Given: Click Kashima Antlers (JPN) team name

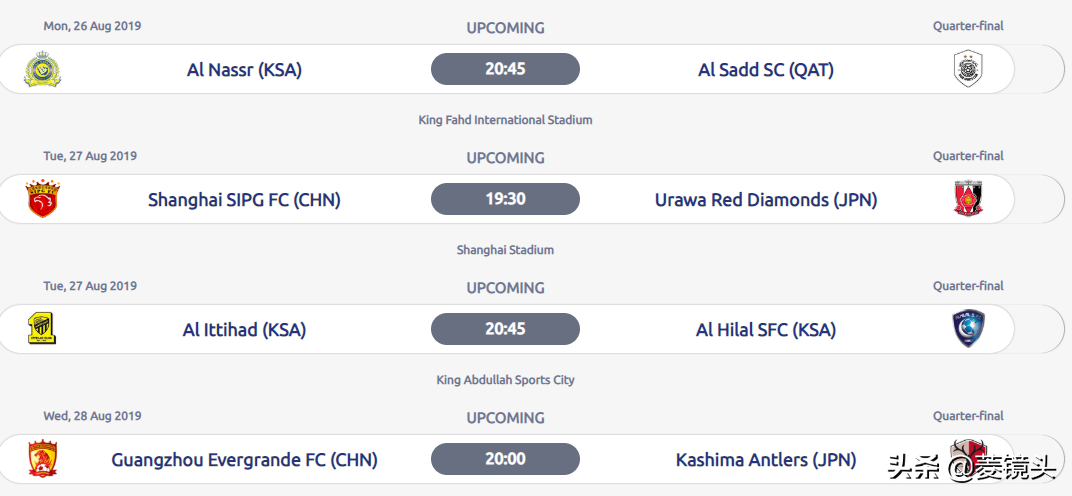Looking at the screenshot, I should tap(765, 460).
